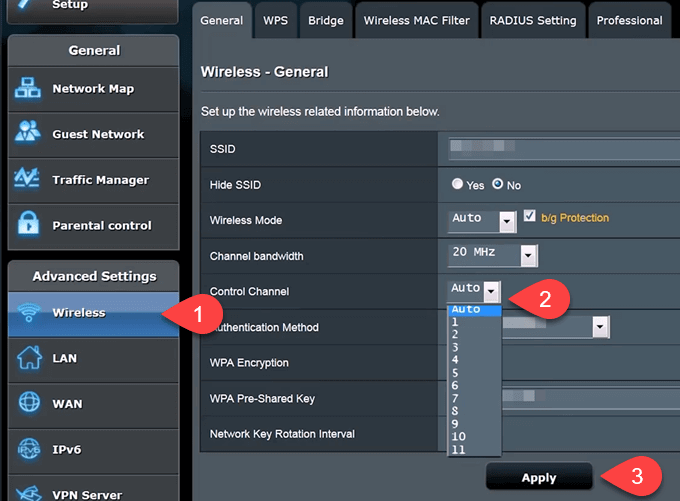Select No for Hide SSID
This screenshot has height=501, width=680.
coord(497,185)
